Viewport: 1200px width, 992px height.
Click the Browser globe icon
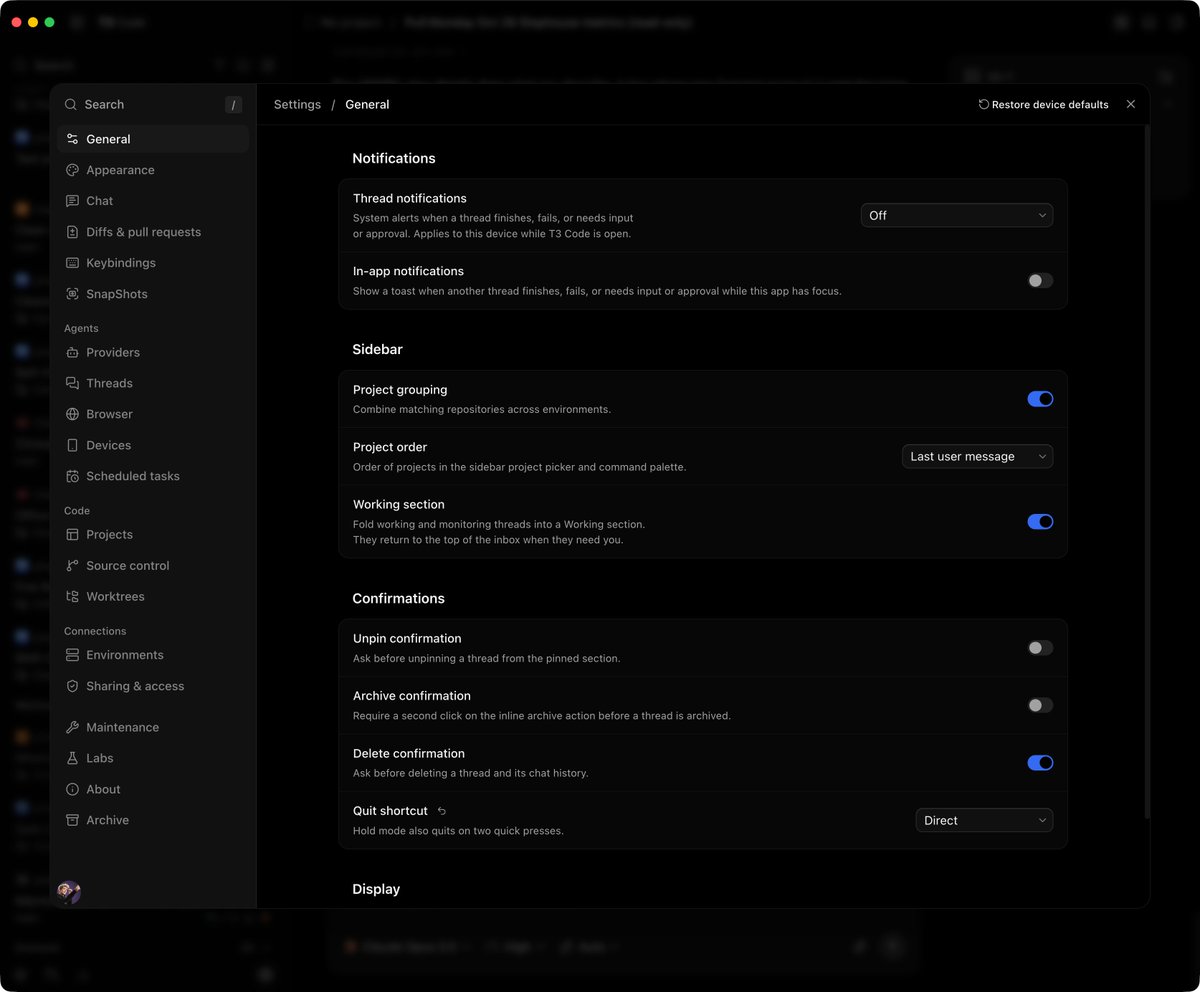[x=72, y=414]
